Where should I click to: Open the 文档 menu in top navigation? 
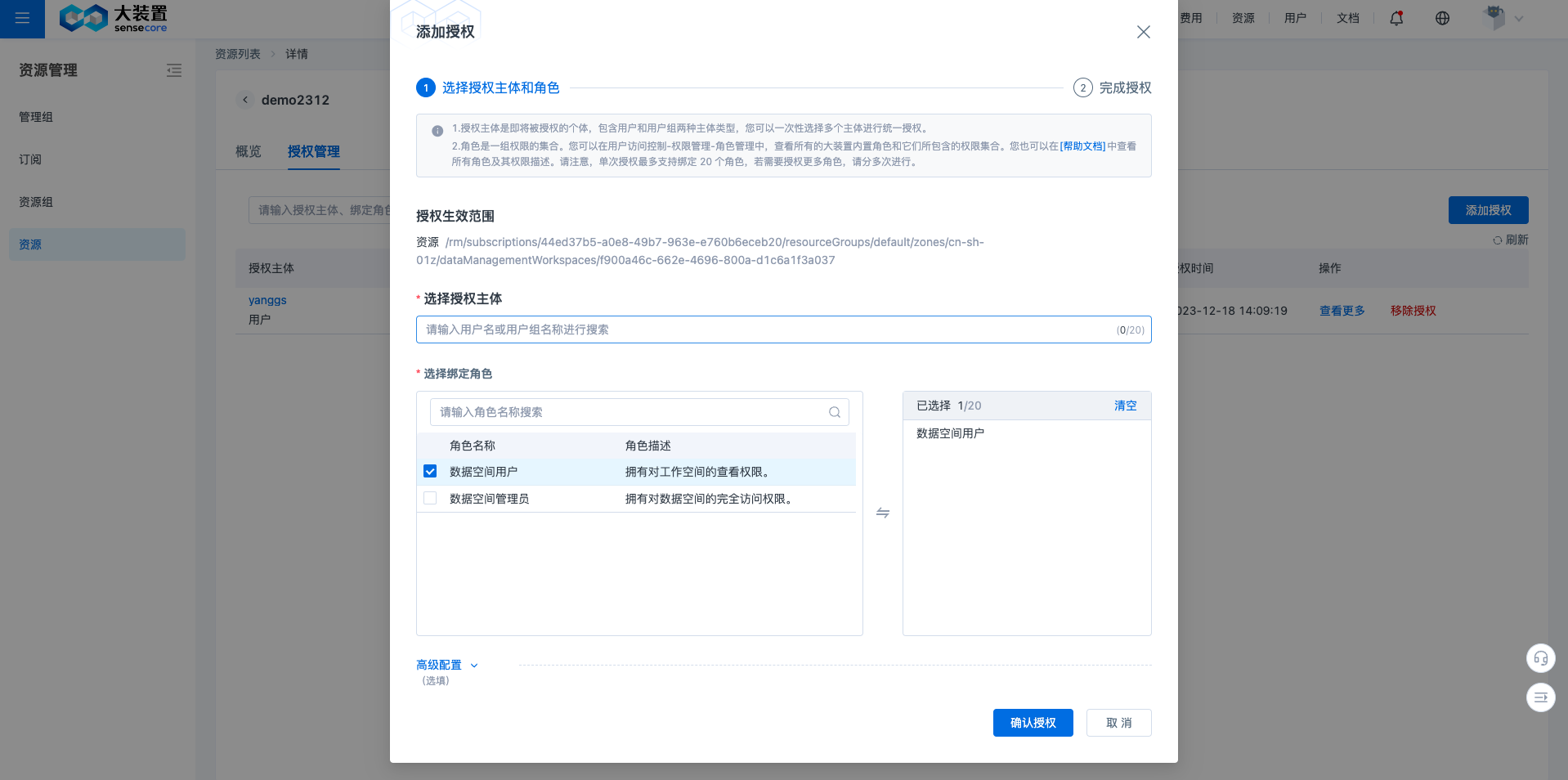click(x=1348, y=18)
